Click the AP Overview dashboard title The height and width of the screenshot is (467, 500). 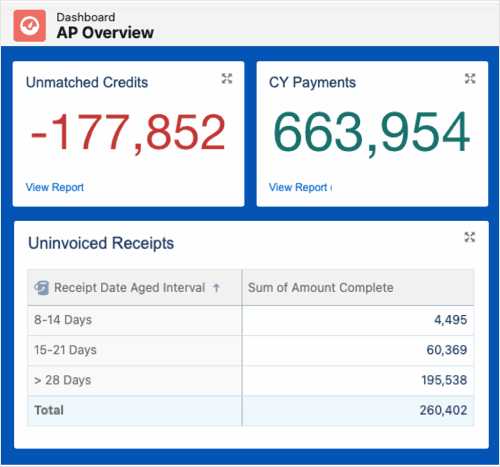[105, 33]
